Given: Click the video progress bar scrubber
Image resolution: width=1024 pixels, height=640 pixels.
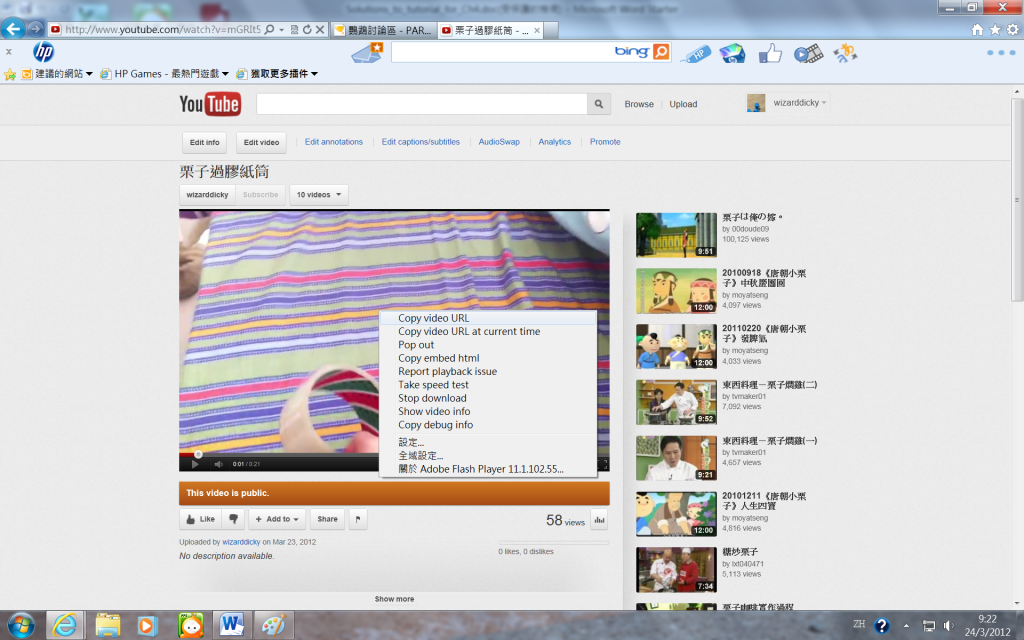Looking at the screenshot, I should tap(198, 454).
